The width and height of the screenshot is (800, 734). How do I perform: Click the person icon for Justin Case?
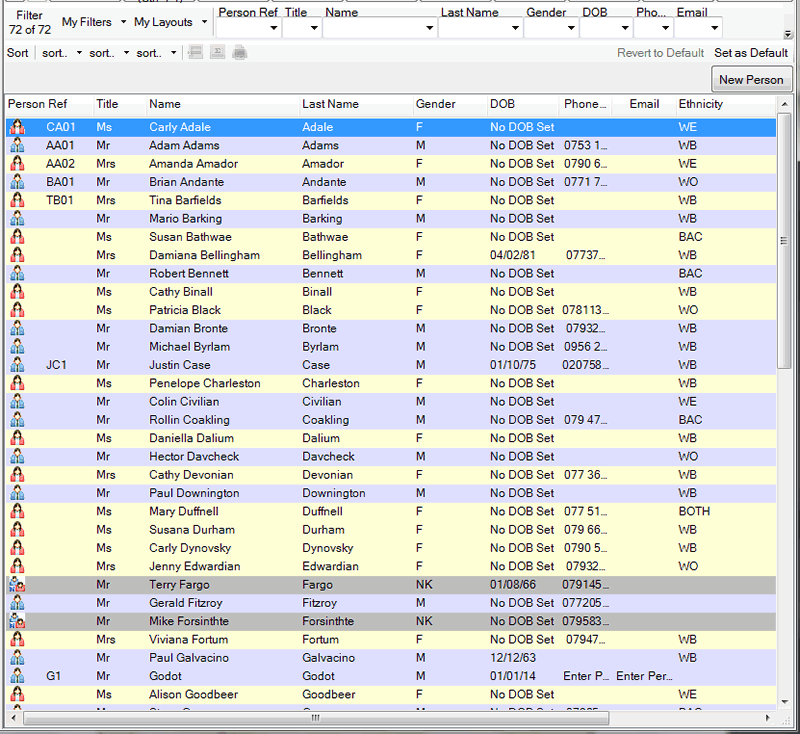pyautogui.click(x=17, y=366)
